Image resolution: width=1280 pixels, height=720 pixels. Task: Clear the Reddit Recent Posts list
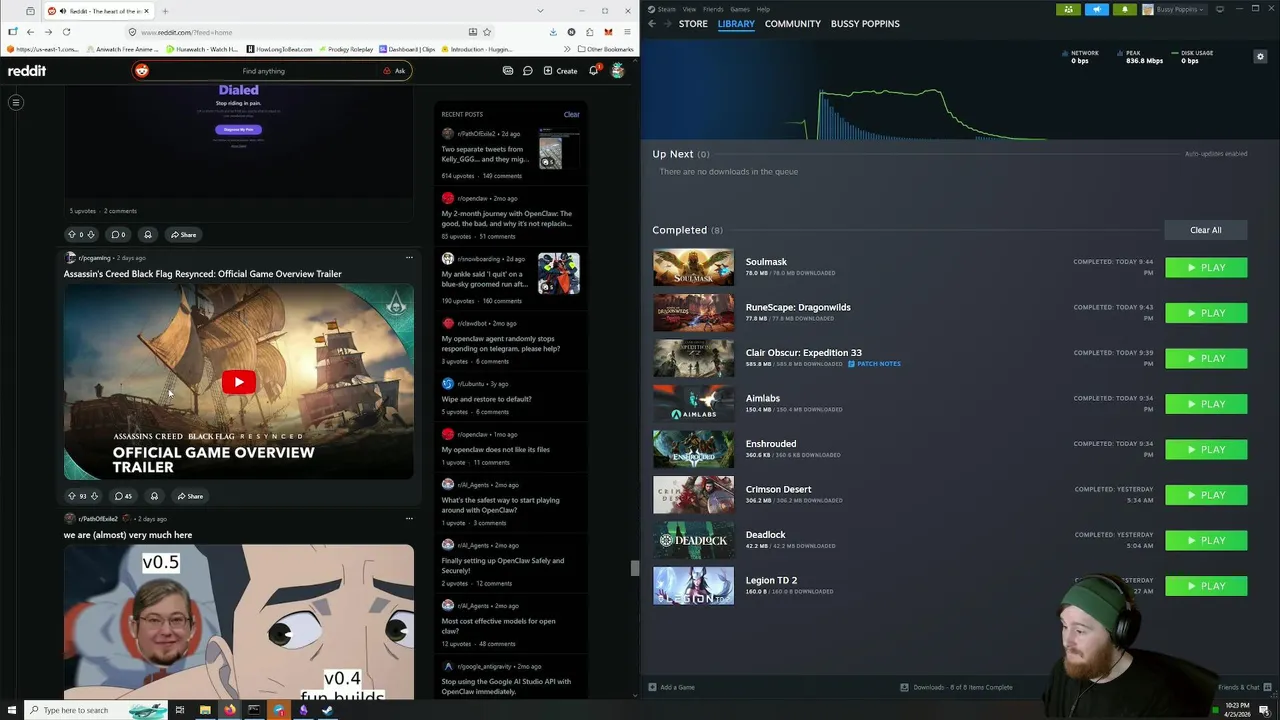(x=571, y=114)
